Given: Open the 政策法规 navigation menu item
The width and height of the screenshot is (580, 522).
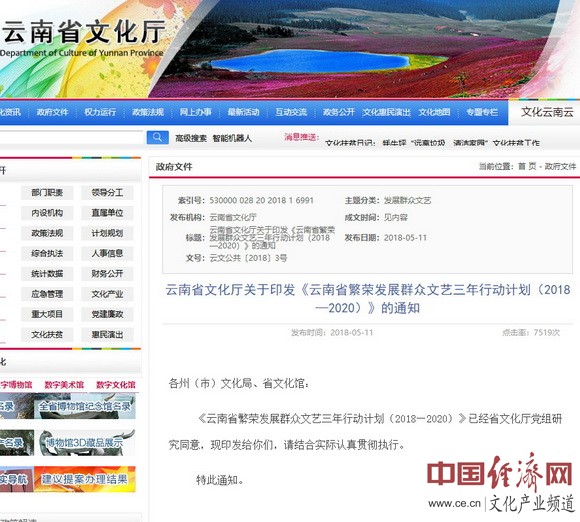Looking at the screenshot, I should [x=148, y=112].
